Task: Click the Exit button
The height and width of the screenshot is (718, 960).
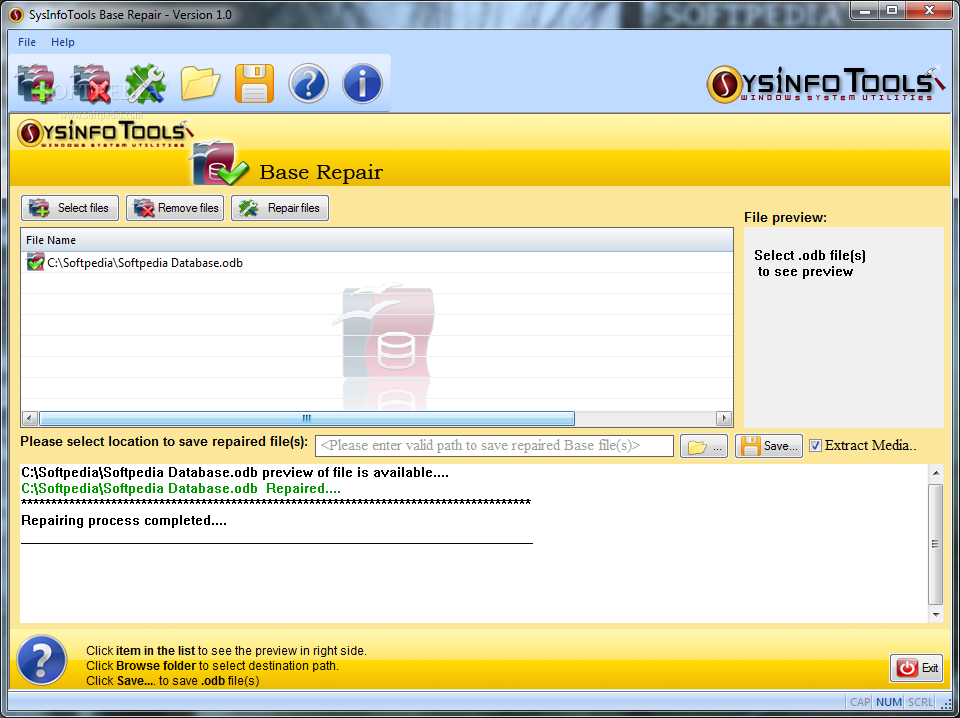Action: 916,668
